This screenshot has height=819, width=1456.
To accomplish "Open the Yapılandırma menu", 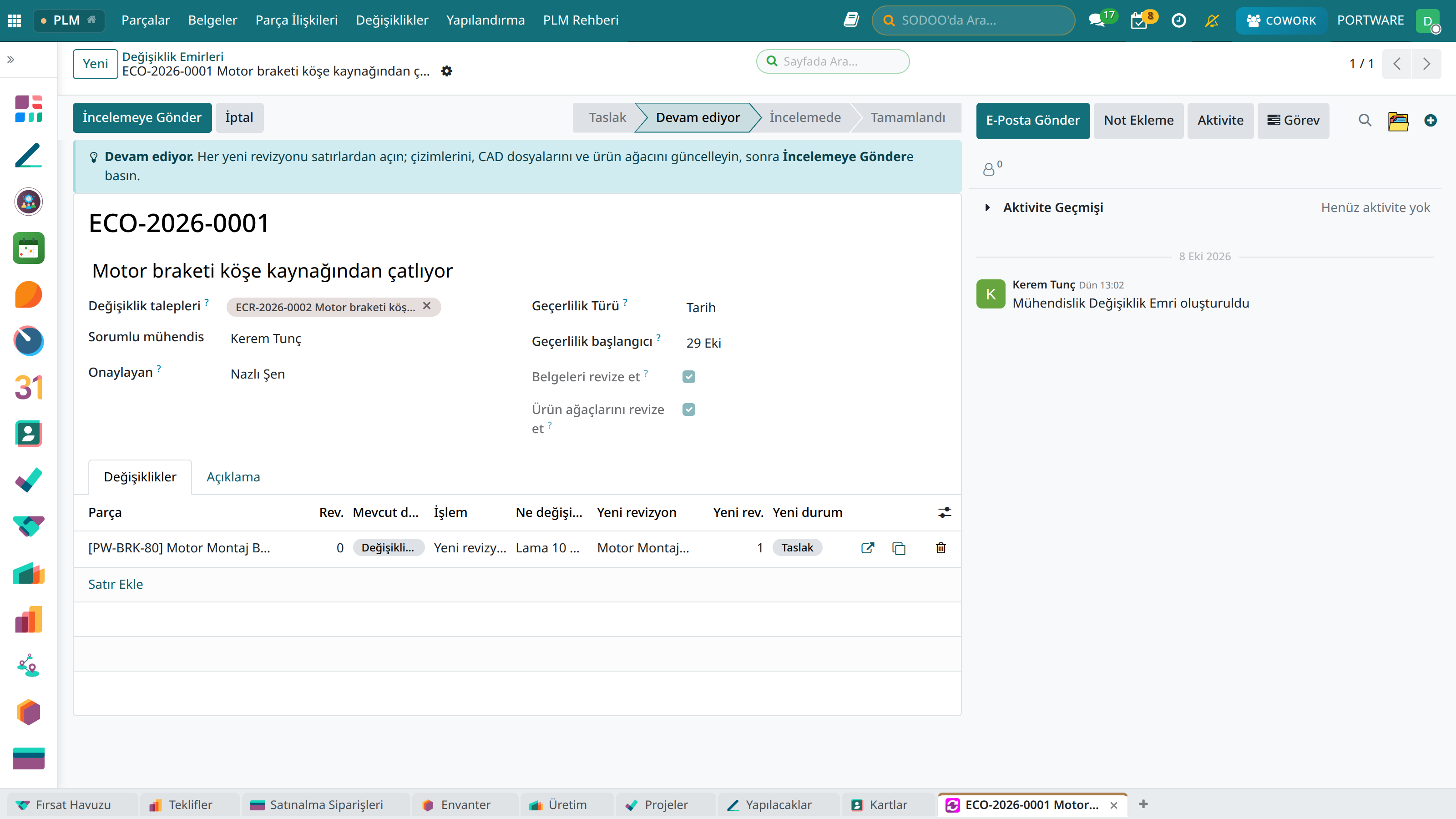I will (485, 20).
